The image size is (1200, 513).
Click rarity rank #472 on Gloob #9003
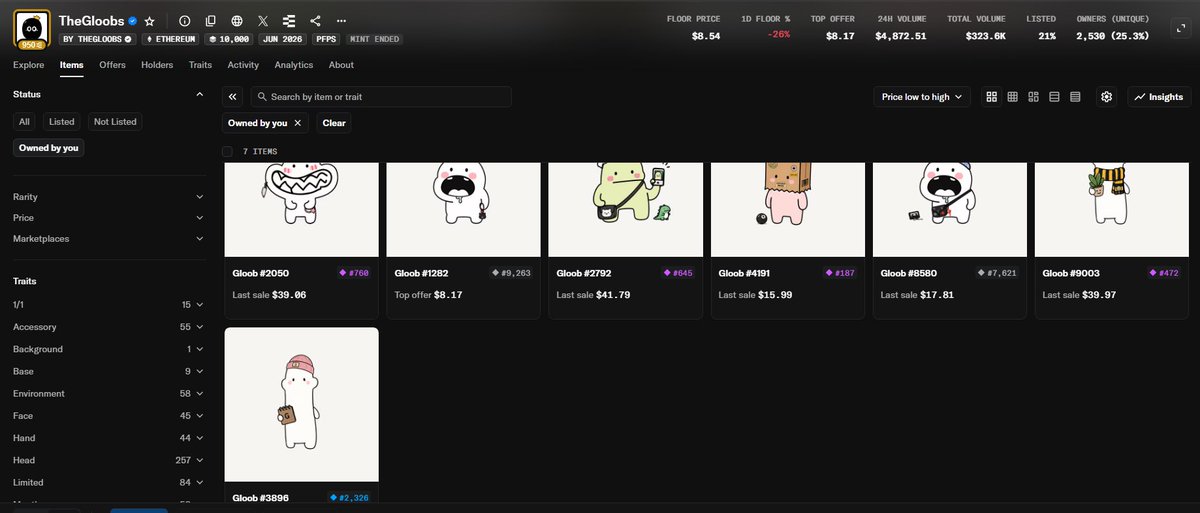click(x=1163, y=273)
